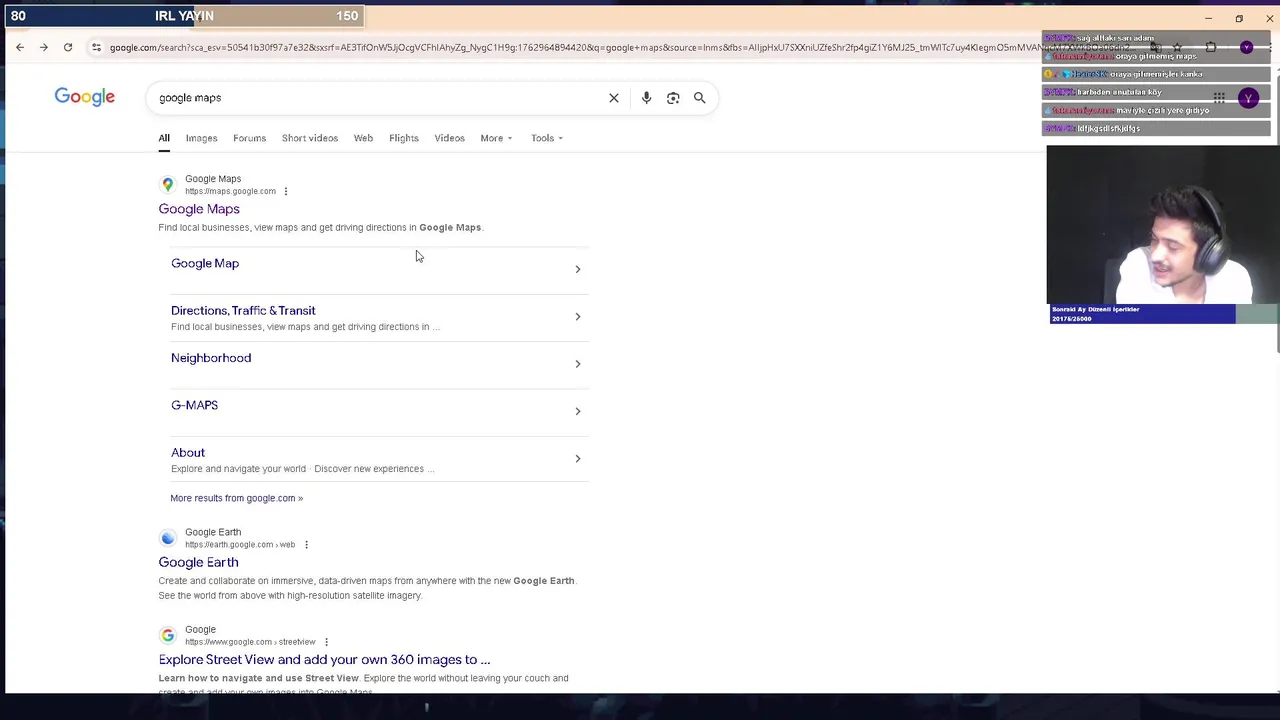Clear the search box with the X icon
The image size is (1280, 720).
pos(614,98)
